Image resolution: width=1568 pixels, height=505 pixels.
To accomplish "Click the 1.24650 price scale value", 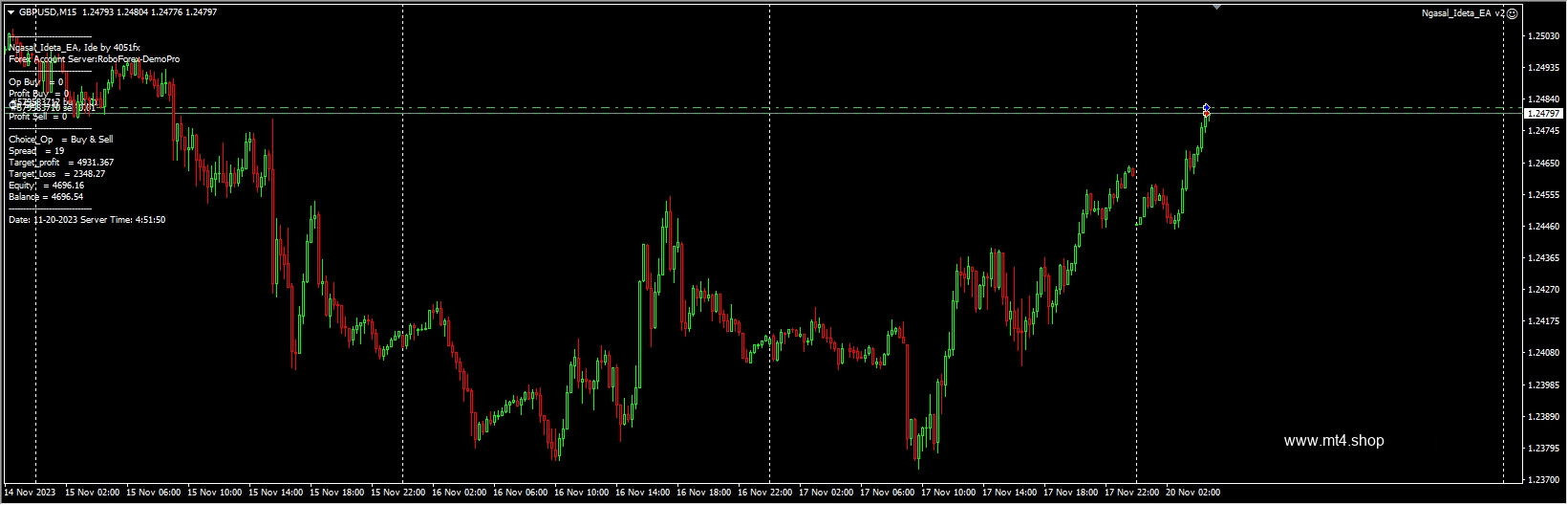I will coord(1544,164).
